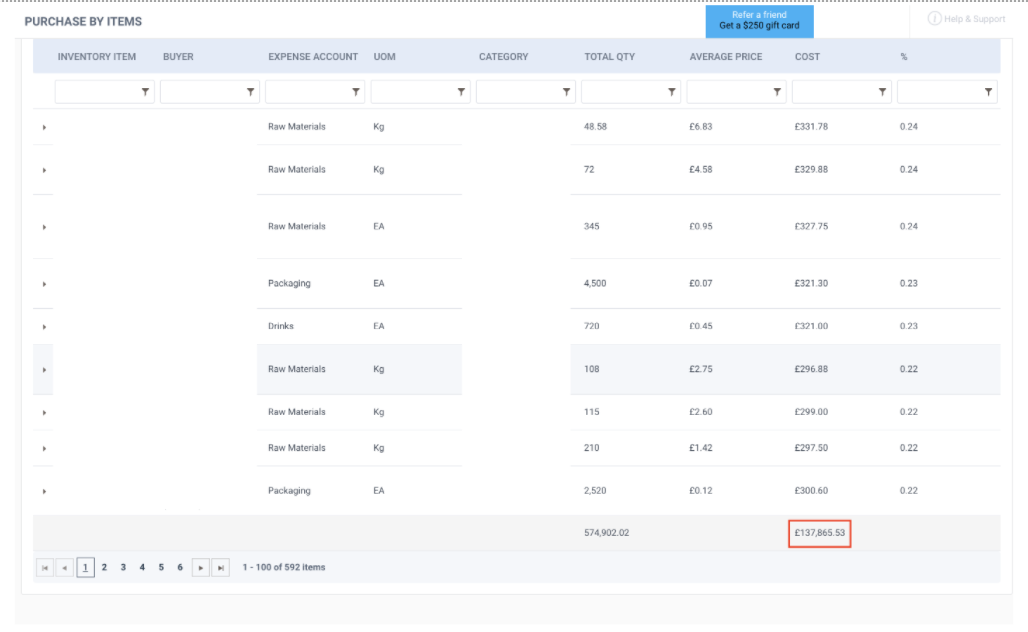Sort by the Category column header
This screenshot has height=632, width=1028.
pos(504,57)
